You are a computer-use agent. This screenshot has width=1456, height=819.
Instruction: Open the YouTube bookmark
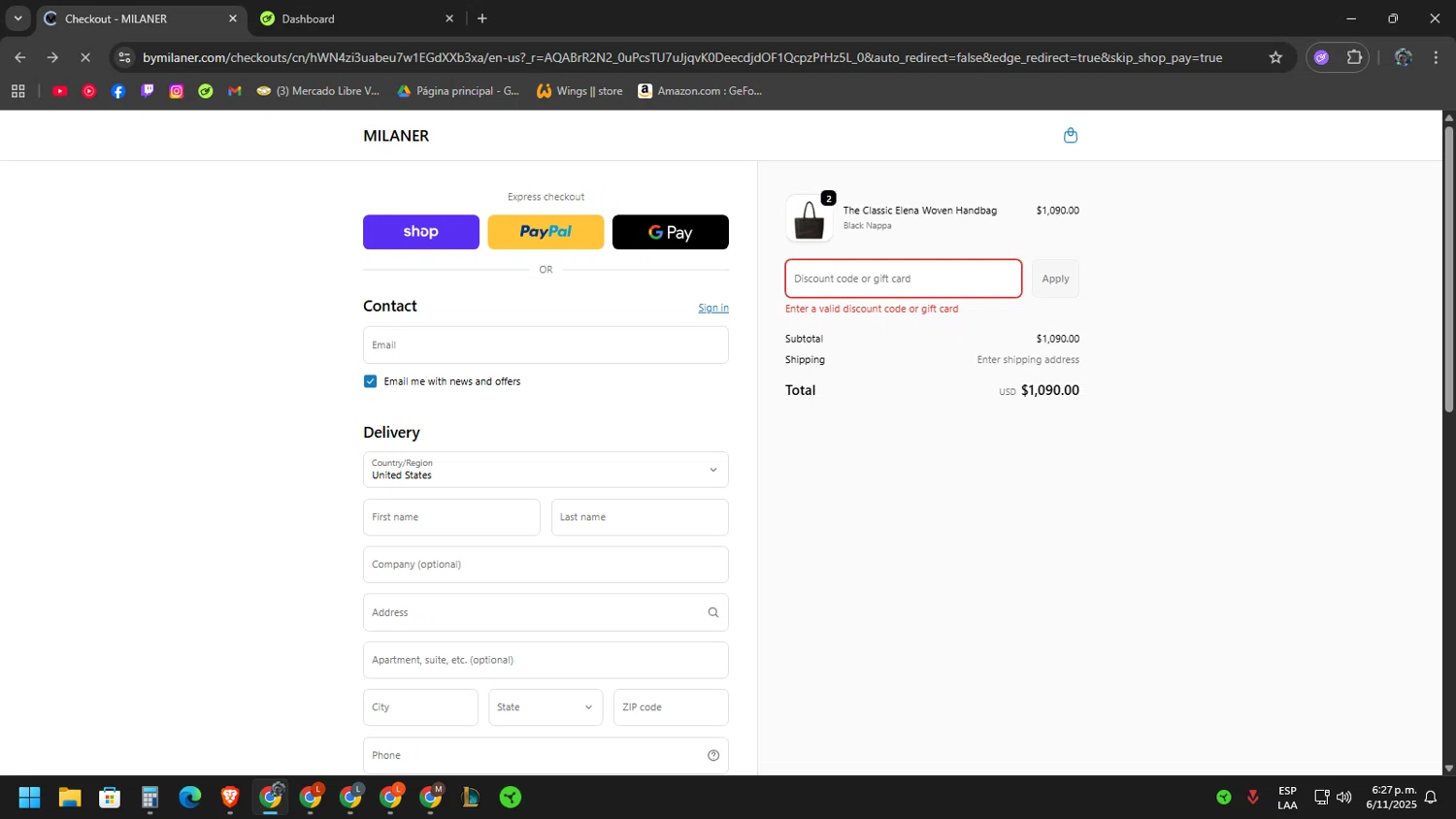60,91
